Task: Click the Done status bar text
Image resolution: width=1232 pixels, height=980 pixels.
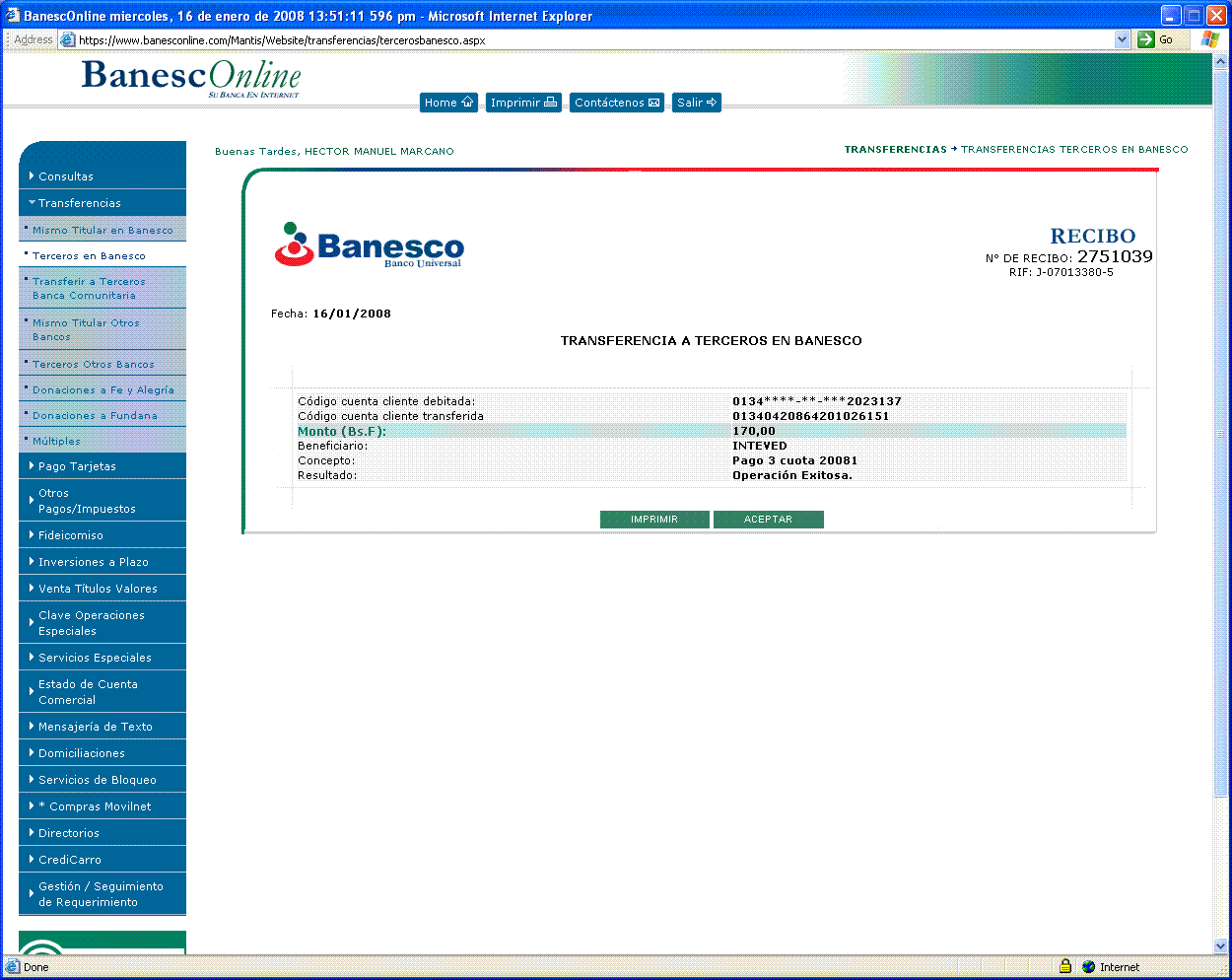Action: (36, 967)
